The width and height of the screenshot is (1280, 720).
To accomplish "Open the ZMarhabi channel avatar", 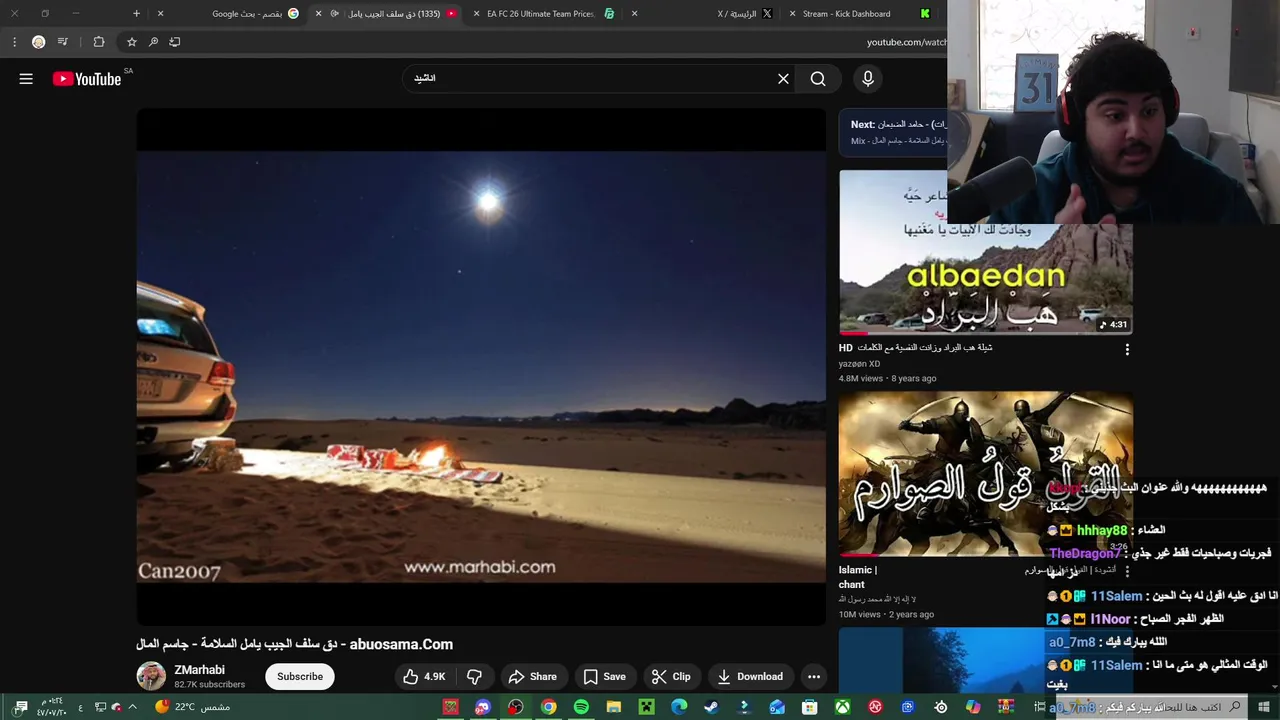I will [x=151, y=677].
